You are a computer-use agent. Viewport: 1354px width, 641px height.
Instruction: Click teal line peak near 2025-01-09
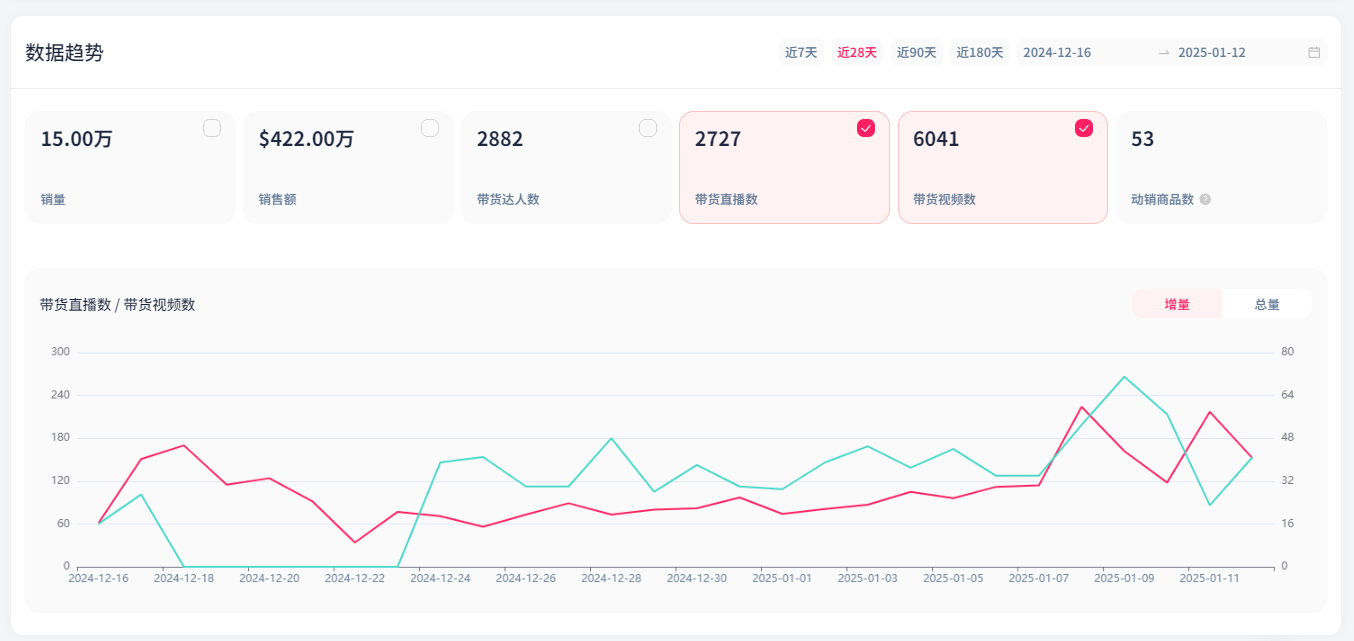pyautogui.click(x=1124, y=377)
